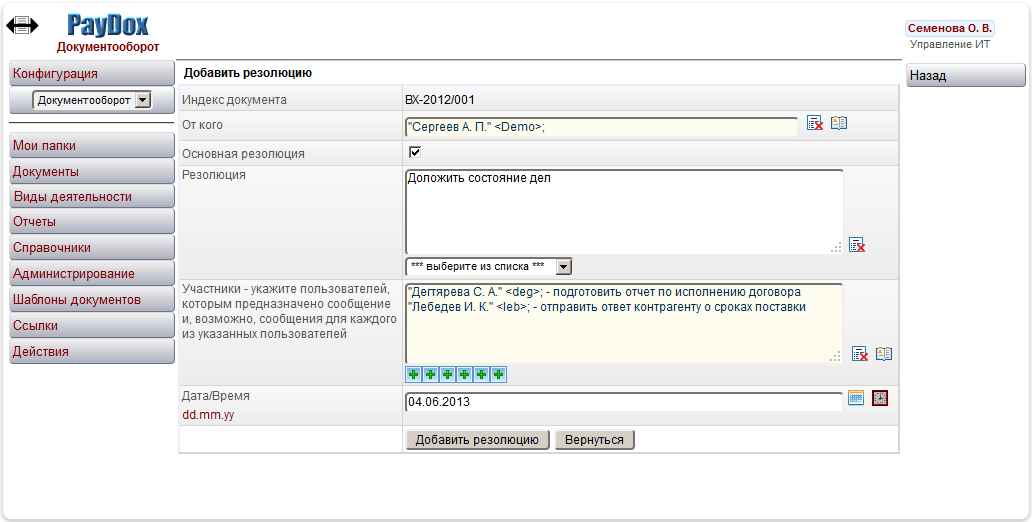Select Администрирование in the sidebar menu
This screenshot has height=522, width=1032.
click(x=92, y=274)
